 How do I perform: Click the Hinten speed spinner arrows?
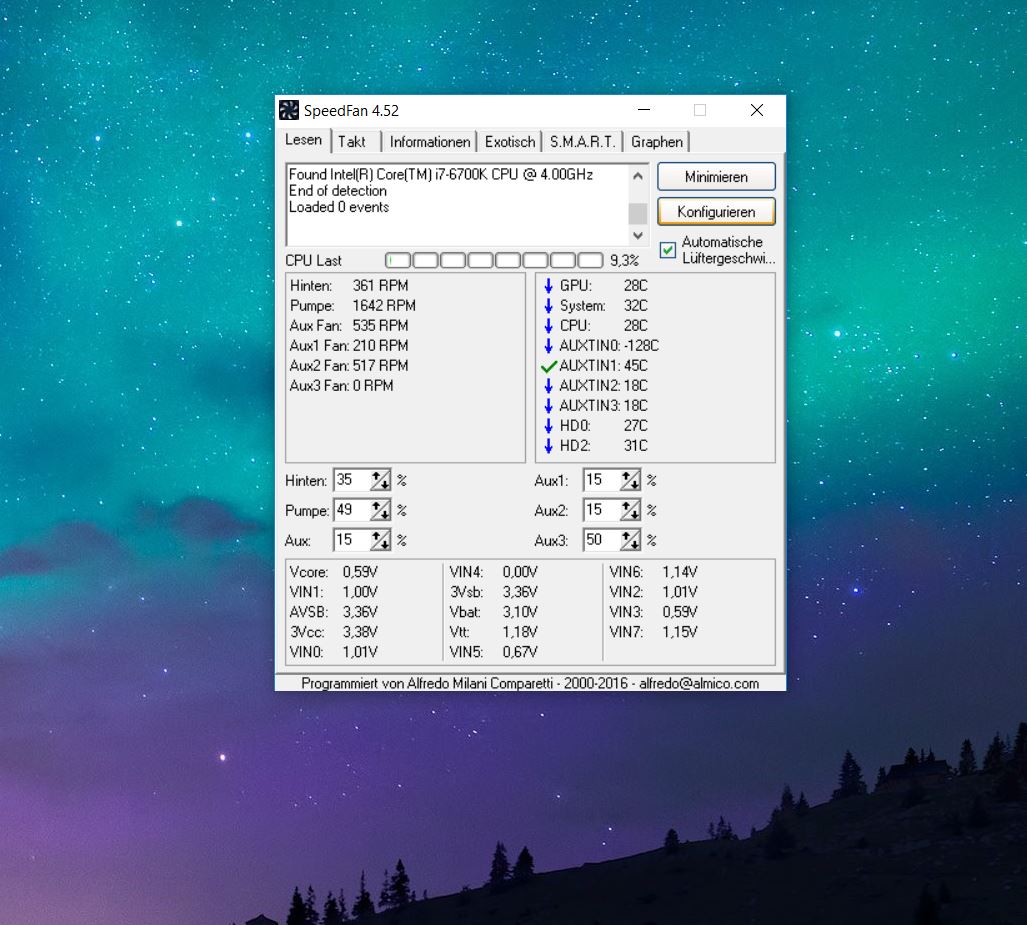coord(380,480)
